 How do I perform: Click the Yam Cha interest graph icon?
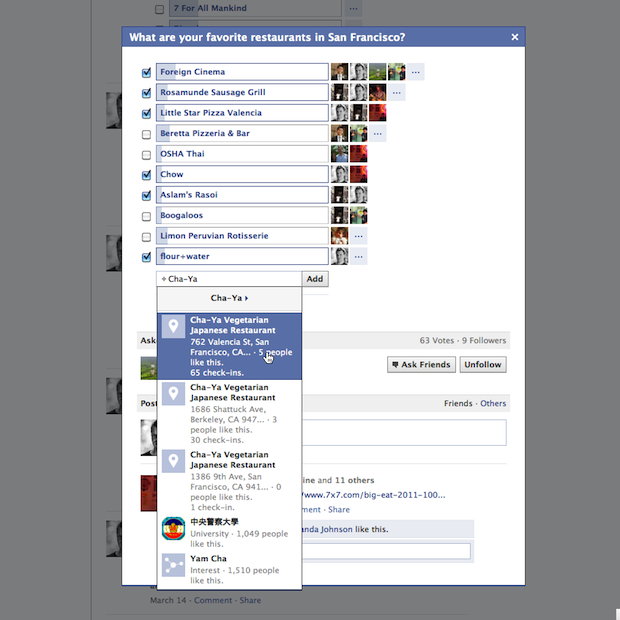[173, 565]
